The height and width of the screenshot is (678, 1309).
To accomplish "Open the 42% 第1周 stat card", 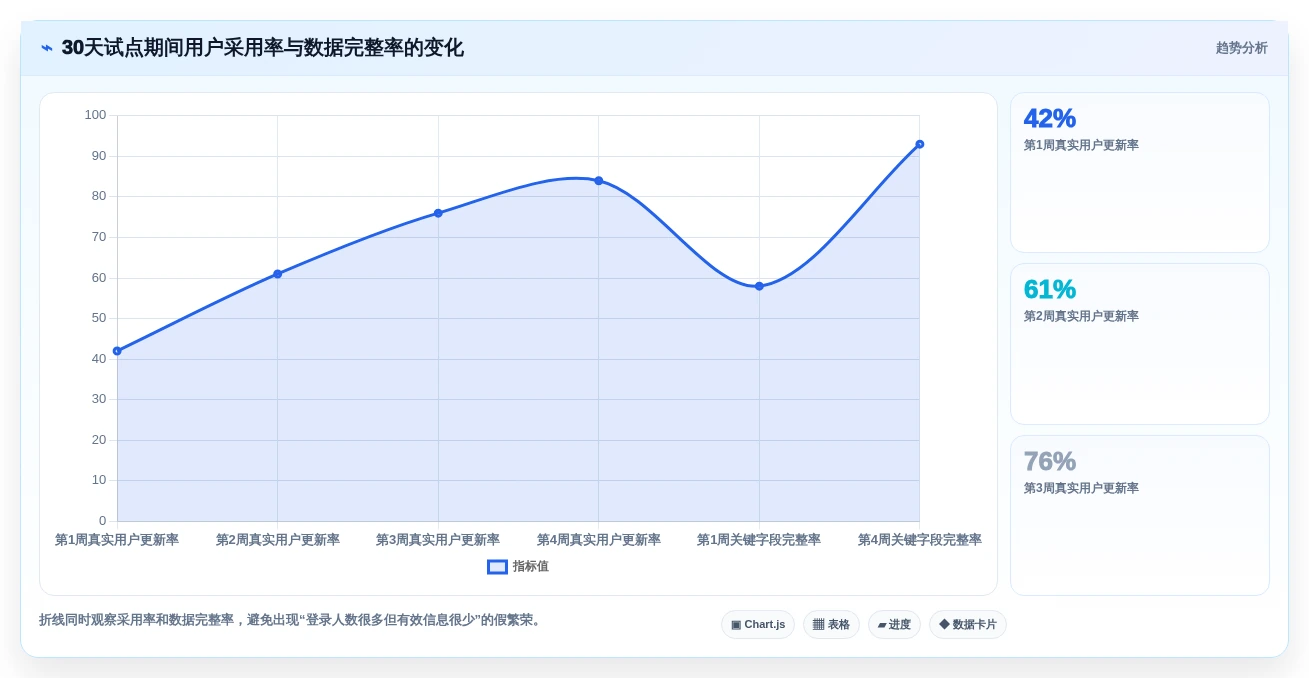I will [1140, 173].
